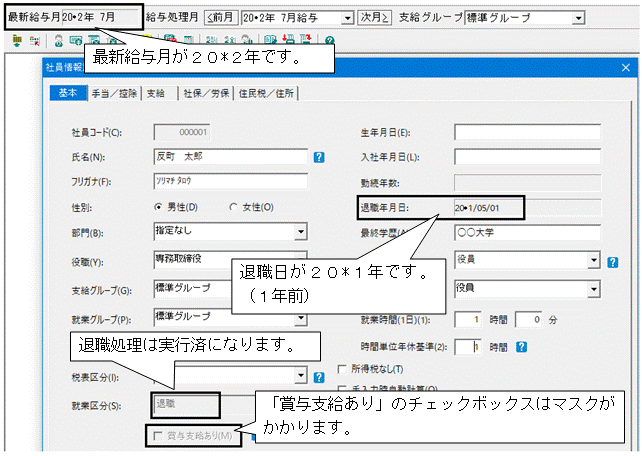Click the green building icon with down arrow

pos(17,41)
